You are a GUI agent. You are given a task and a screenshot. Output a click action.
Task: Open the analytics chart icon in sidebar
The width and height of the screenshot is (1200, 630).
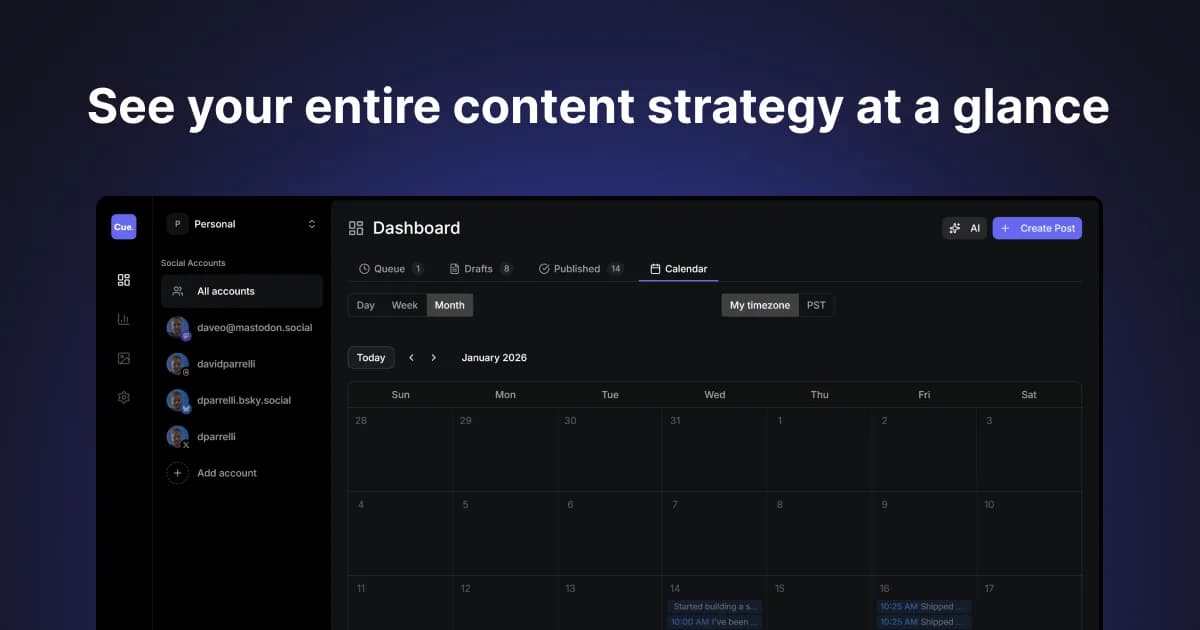pos(123,318)
